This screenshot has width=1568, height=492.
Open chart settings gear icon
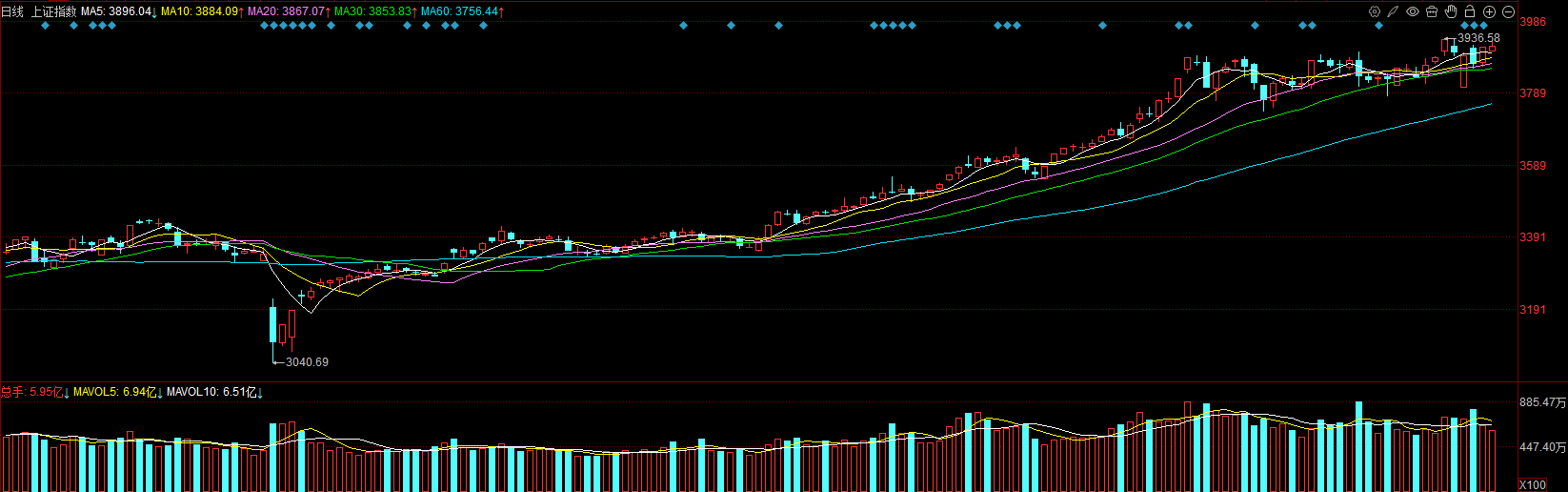click(x=1374, y=11)
